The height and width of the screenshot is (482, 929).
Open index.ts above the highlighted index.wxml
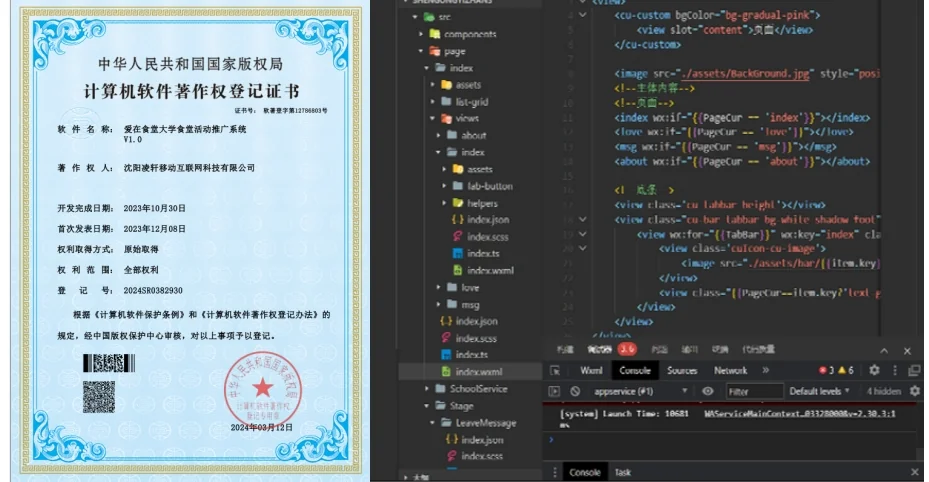click(472, 355)
